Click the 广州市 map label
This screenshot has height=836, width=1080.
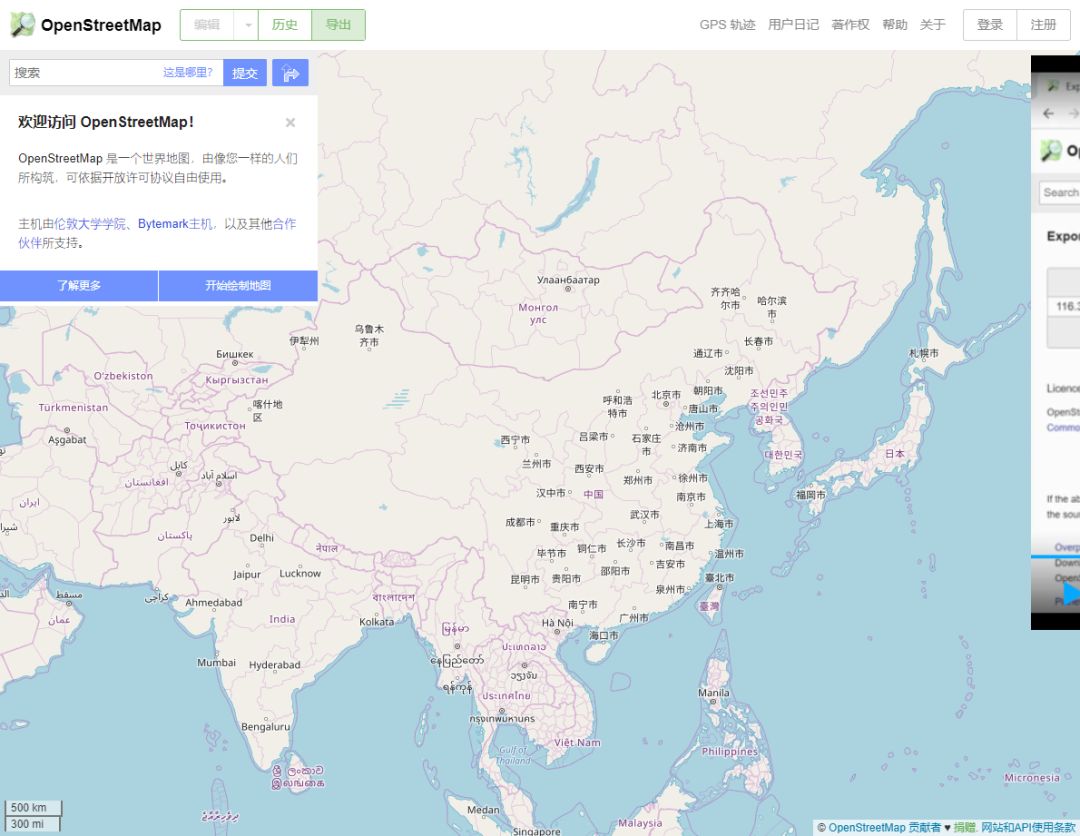634,618
